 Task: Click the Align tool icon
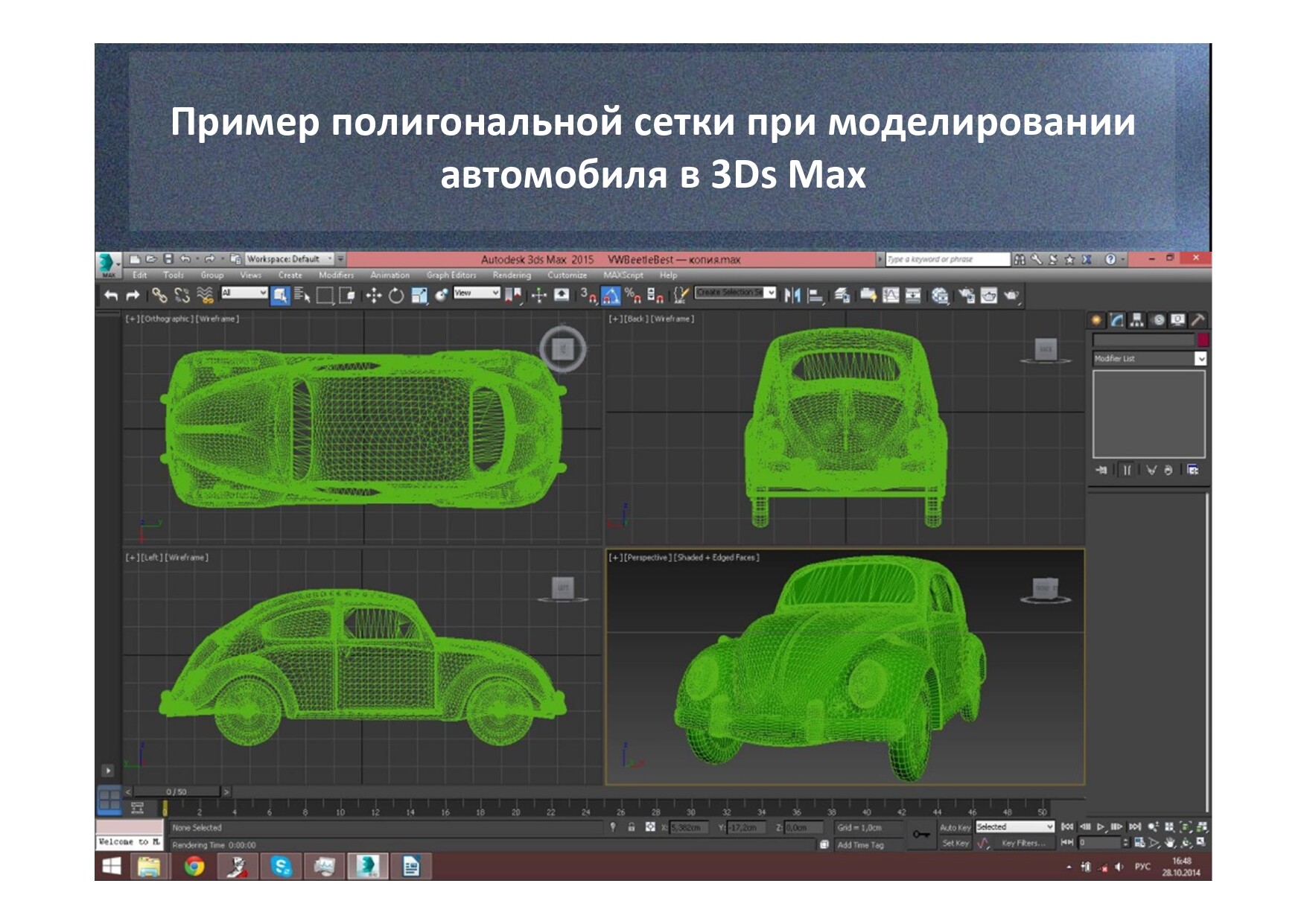coord(815,296)
